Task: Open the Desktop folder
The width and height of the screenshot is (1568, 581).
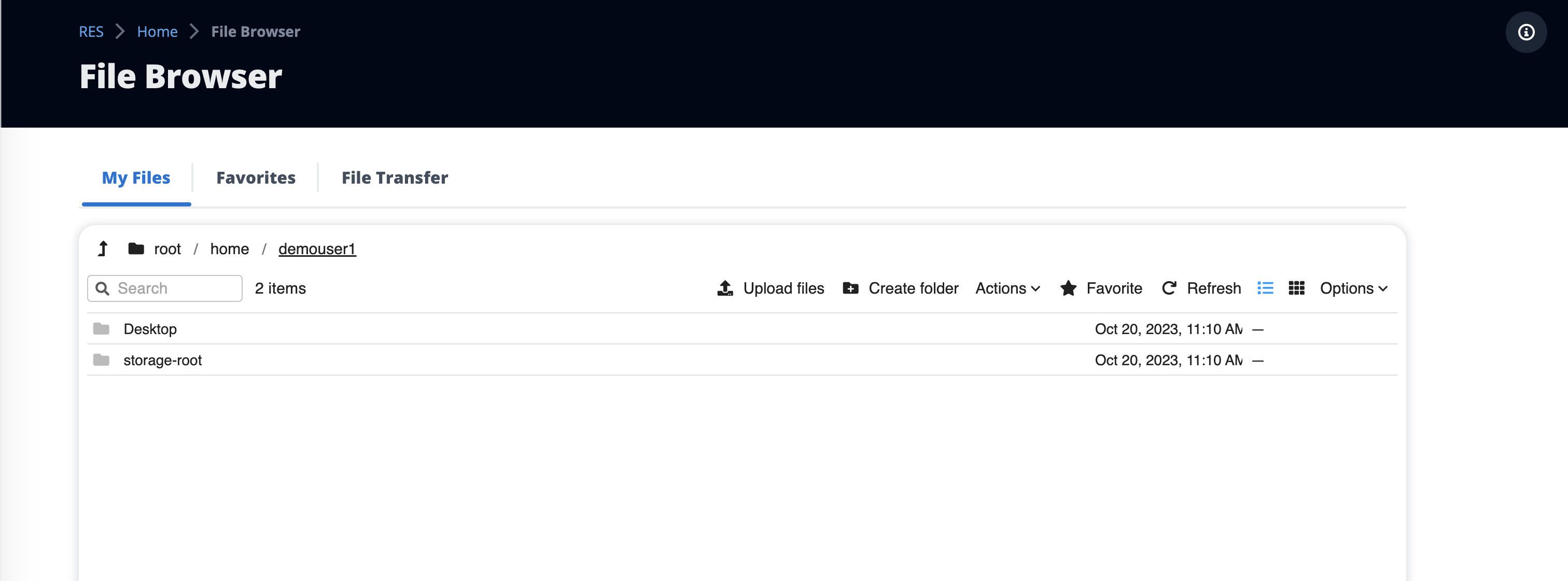Action: (150, 328)
